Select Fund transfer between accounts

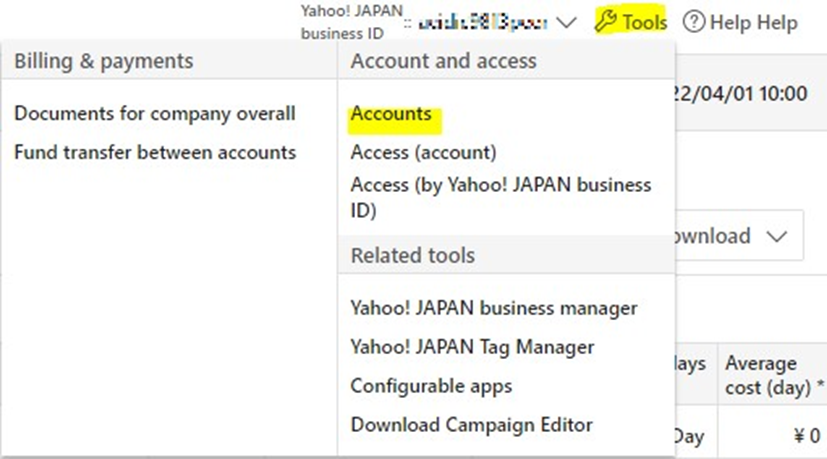pyautogui.click(x=155, y=152)
